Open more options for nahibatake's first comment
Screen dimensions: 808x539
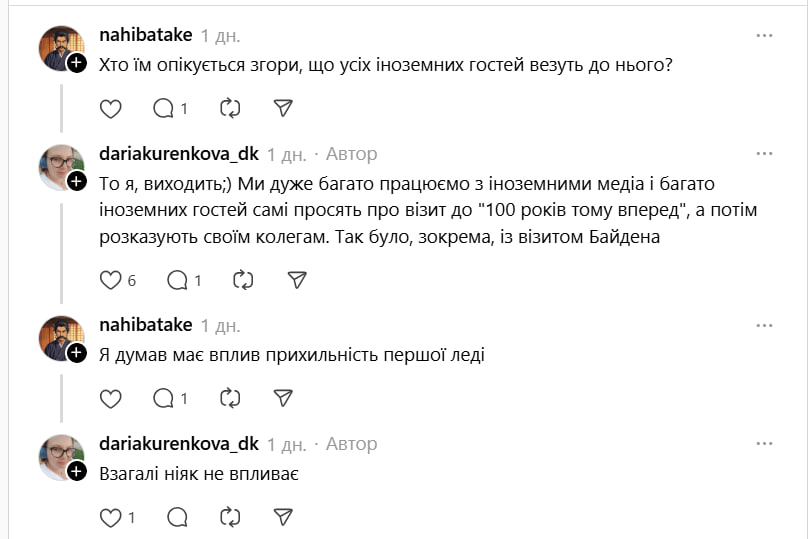point(764,35)
